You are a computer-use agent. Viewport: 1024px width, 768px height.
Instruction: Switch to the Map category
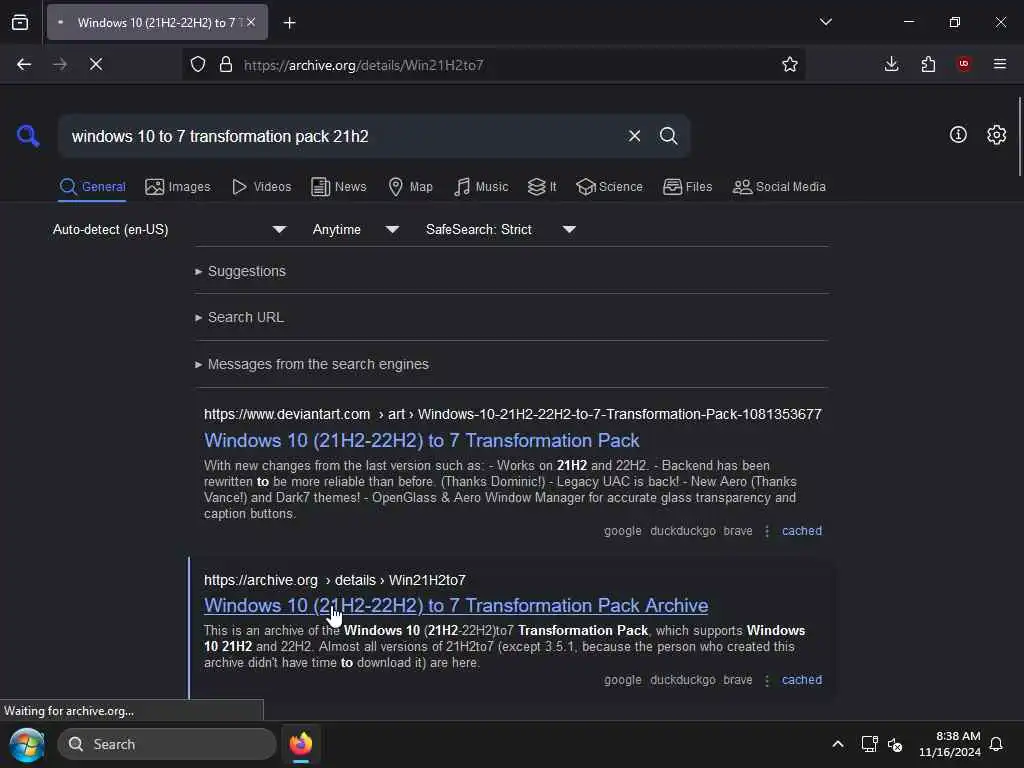pyautogui.click(x=410, y=187)
